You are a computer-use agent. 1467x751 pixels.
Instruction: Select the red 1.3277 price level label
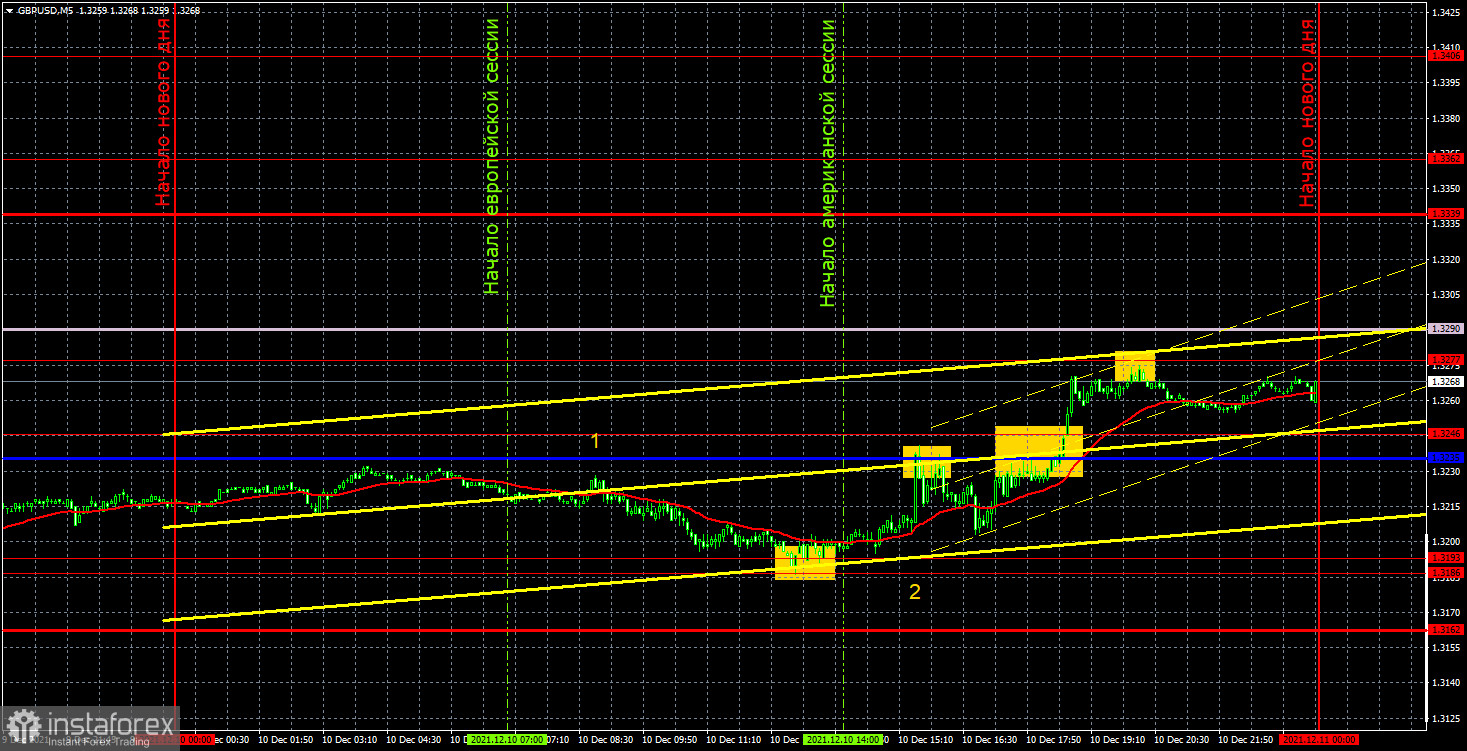click(1446, 359)
